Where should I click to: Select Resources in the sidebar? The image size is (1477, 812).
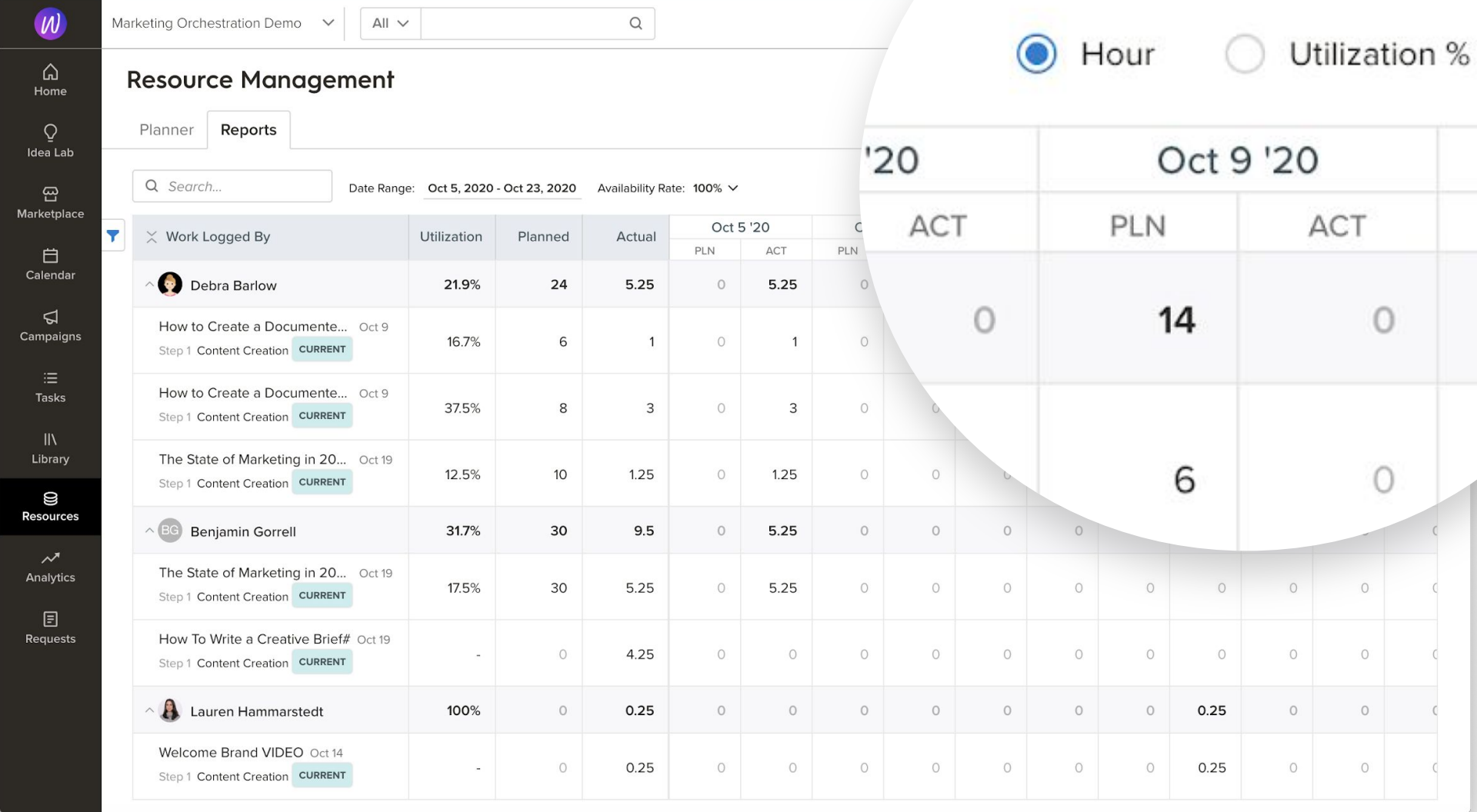click(50, 507)
